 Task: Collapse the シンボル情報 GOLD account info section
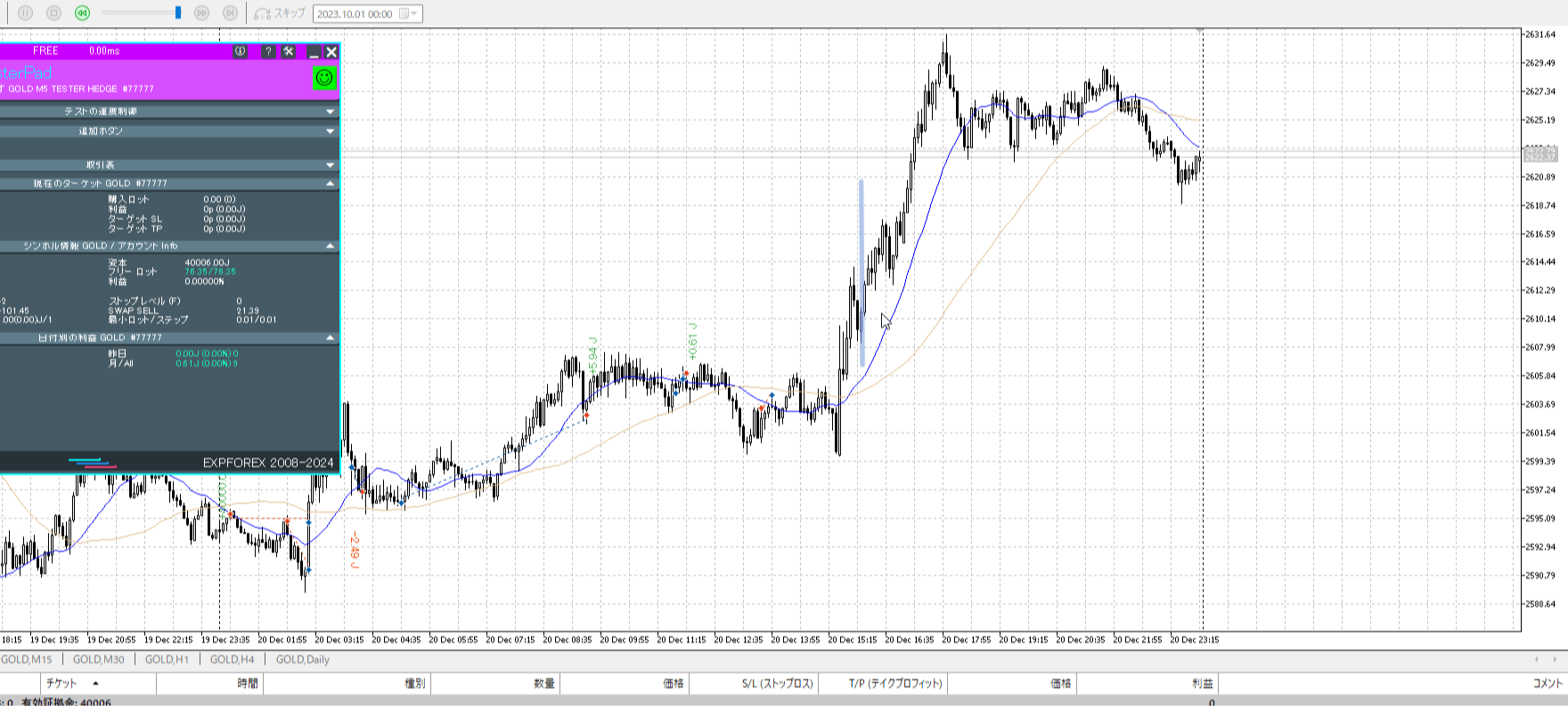(330, 246)
